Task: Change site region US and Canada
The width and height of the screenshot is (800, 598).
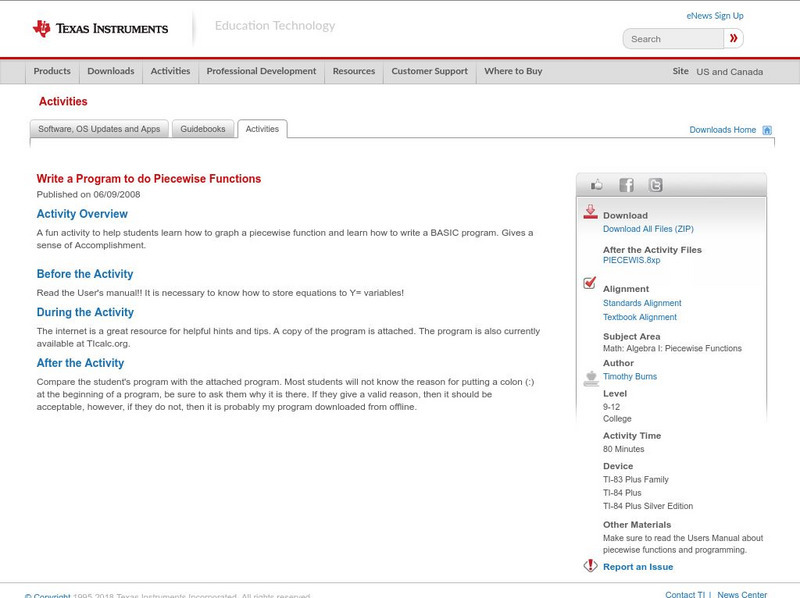Action: pos(730,72)
